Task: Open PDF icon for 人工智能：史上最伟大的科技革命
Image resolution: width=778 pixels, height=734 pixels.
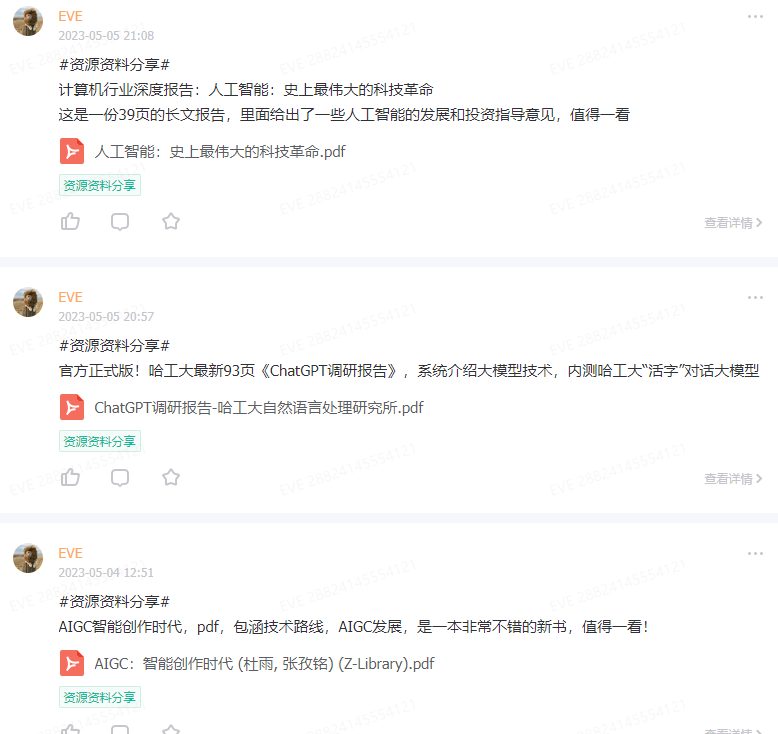Action: click(x=72, y=151)
